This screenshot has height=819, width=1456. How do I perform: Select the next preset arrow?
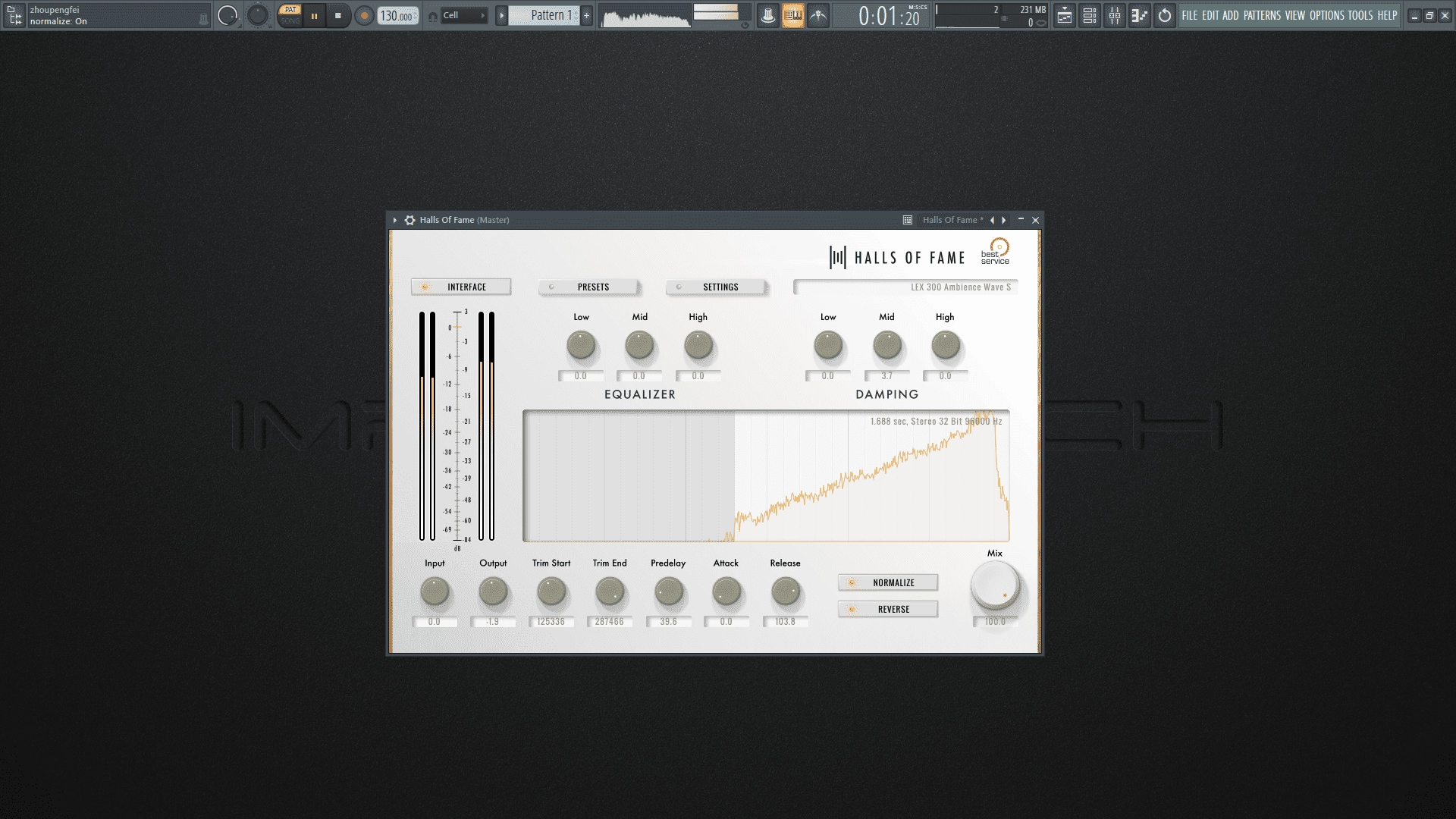[1004, 220]
